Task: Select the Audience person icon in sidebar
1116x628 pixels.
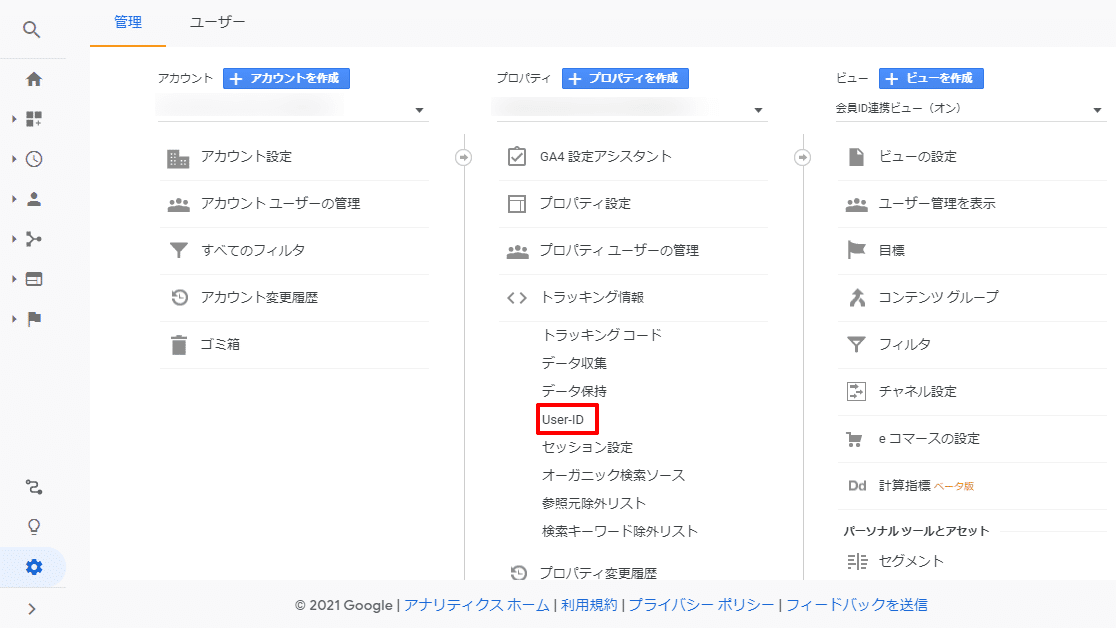Action: [x=33, y=198]
